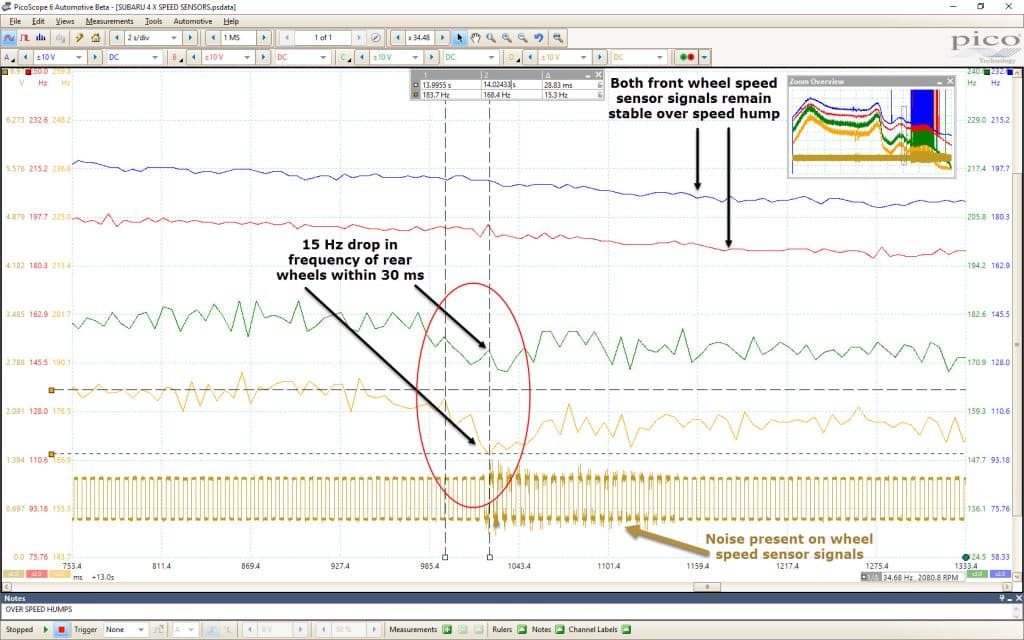Viewport: 1024px width, 640px height.
Task: Select the Zoom window magnifier tool
Action: (491, 38)
